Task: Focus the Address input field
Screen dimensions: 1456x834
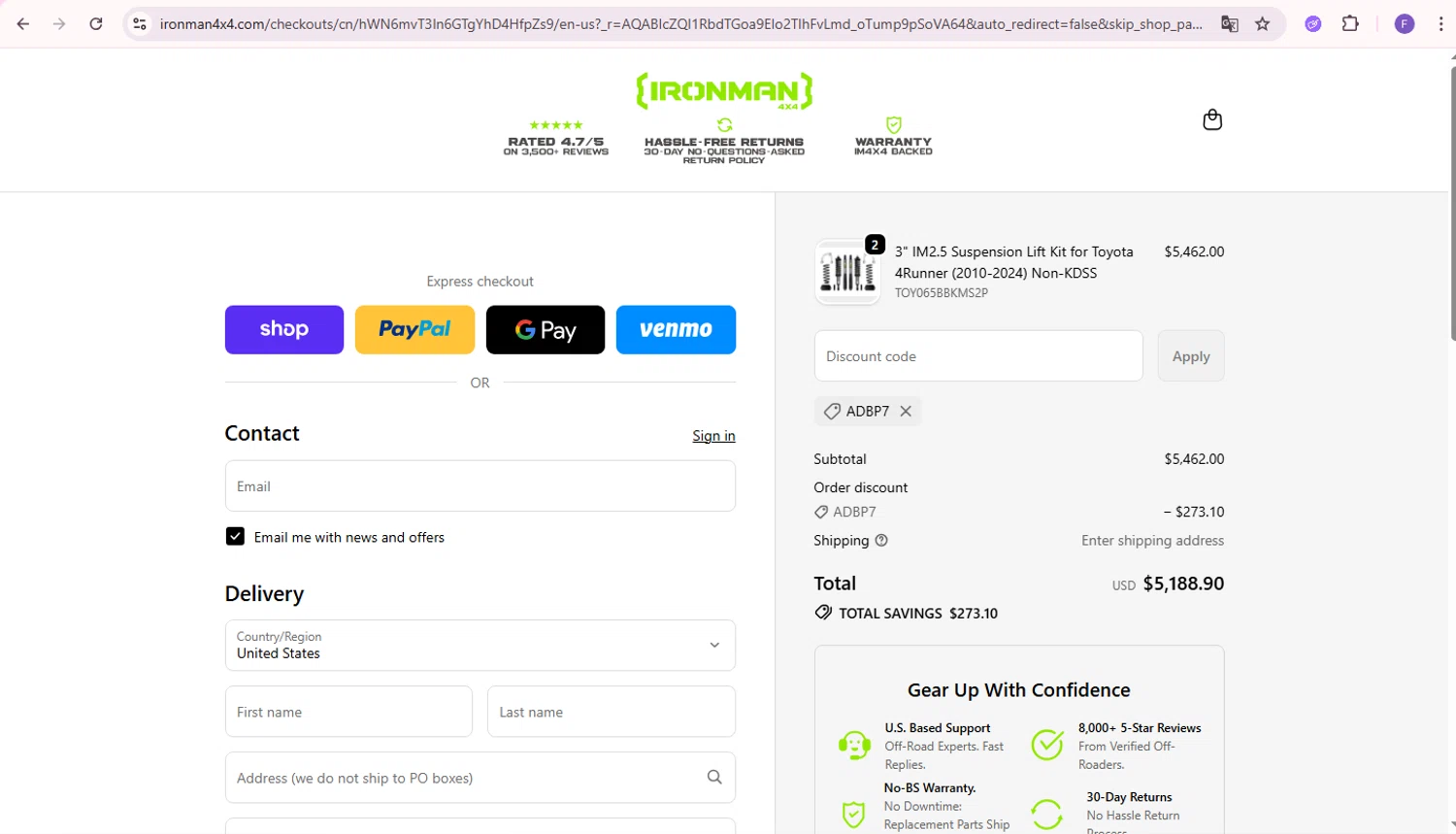Action: pos(480,777)
